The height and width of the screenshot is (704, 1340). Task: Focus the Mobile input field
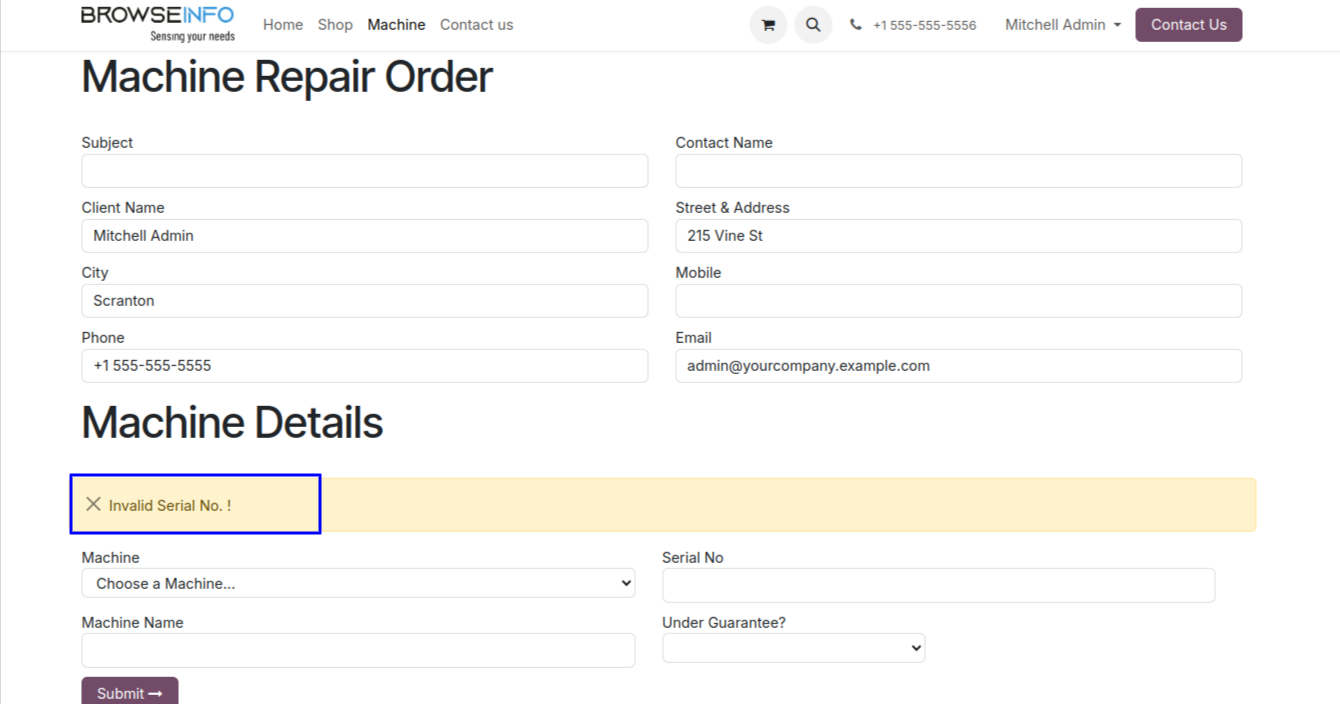pyautogui.click(x=958, y=301)
